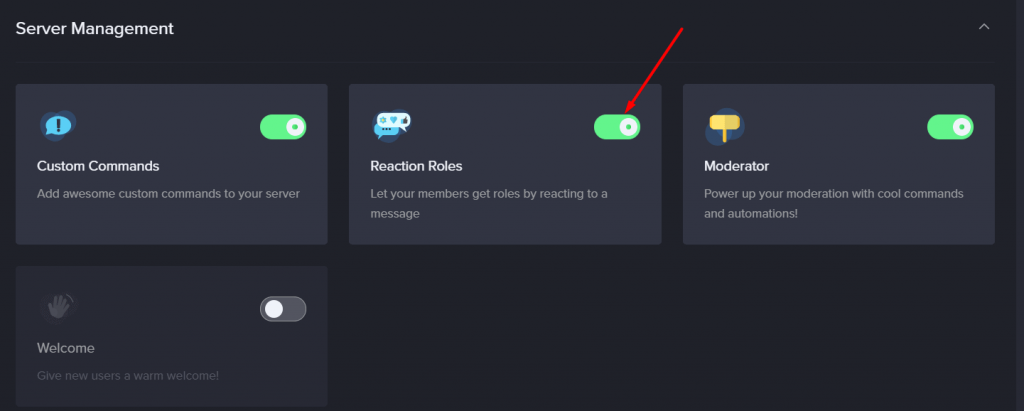Click the Reaction Roles chat bubbles icon
Viewport: 1024px width, 411px height.
(x=392, y=125)
